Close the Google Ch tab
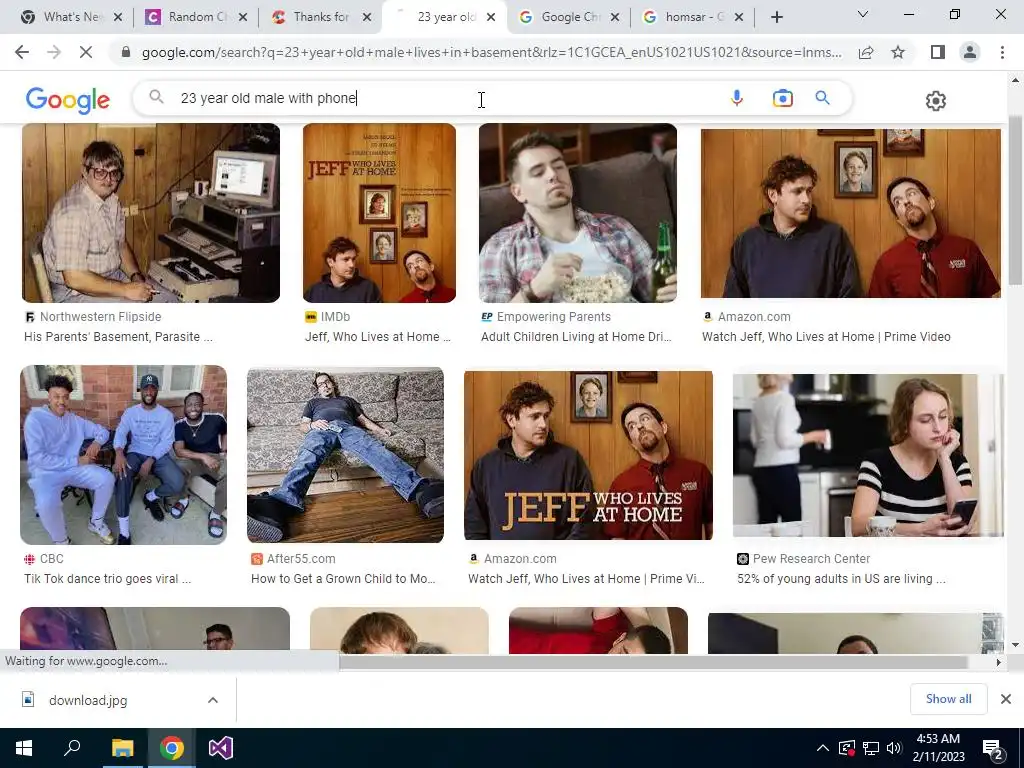 [x=615, y=17]
